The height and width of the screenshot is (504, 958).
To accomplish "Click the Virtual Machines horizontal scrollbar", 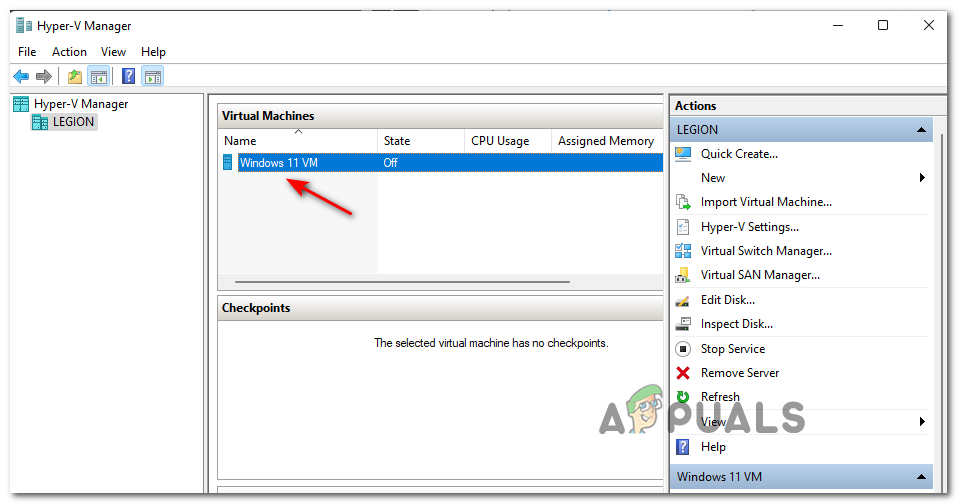I will pyautogui.click(x=402, y=282).
